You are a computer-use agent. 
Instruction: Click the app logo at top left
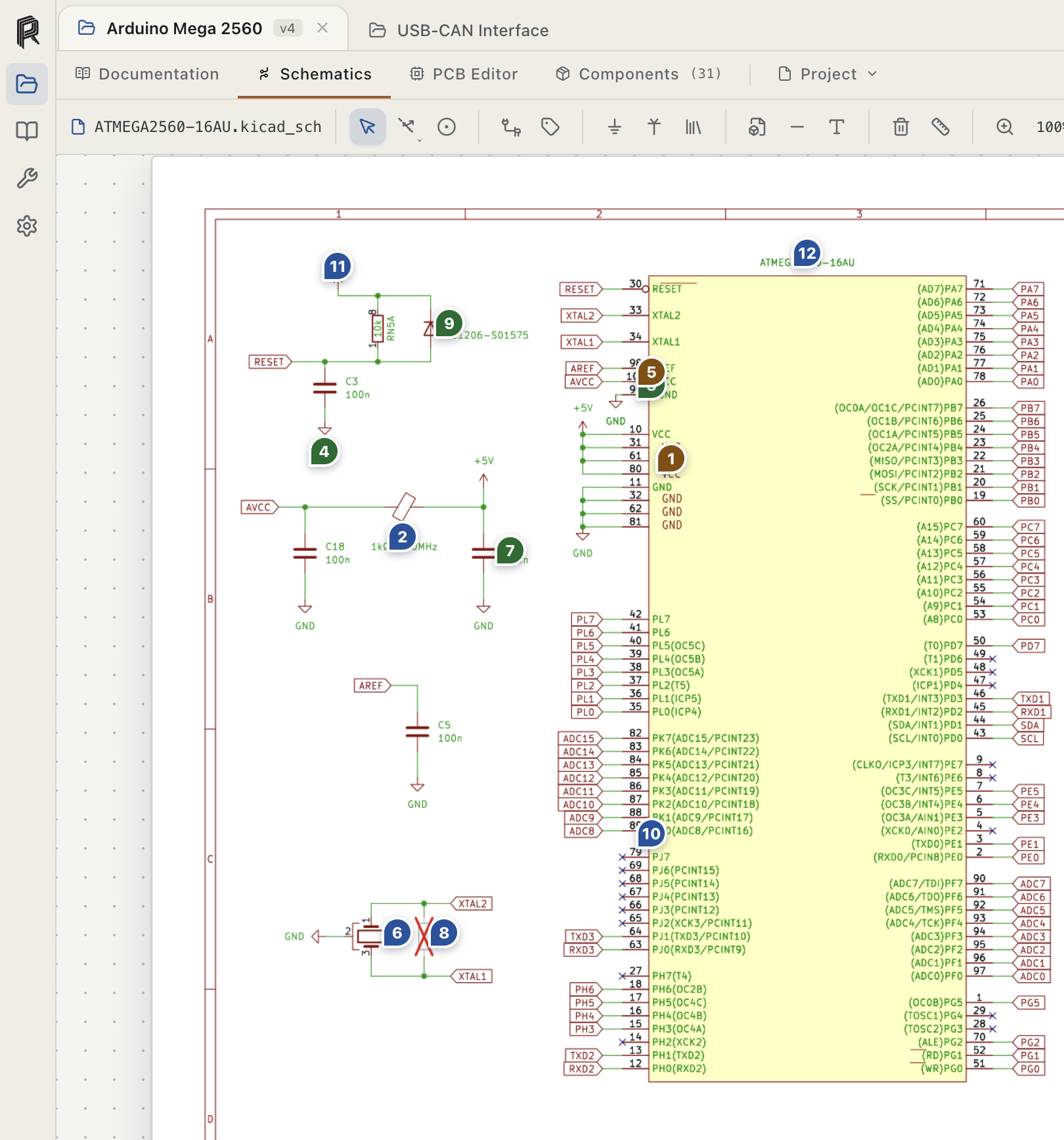click(x=28, y=32)
